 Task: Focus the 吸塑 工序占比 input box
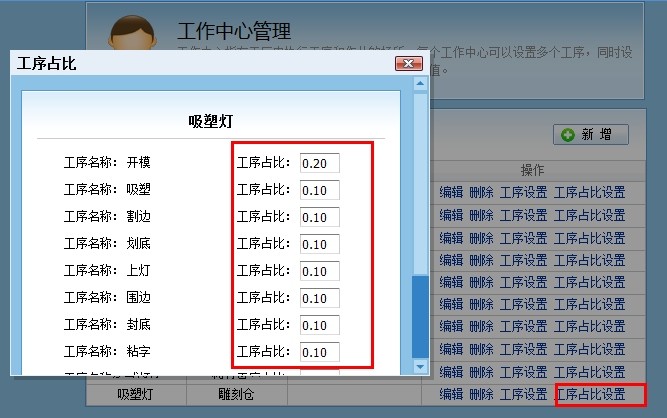[x=319, y=190]
